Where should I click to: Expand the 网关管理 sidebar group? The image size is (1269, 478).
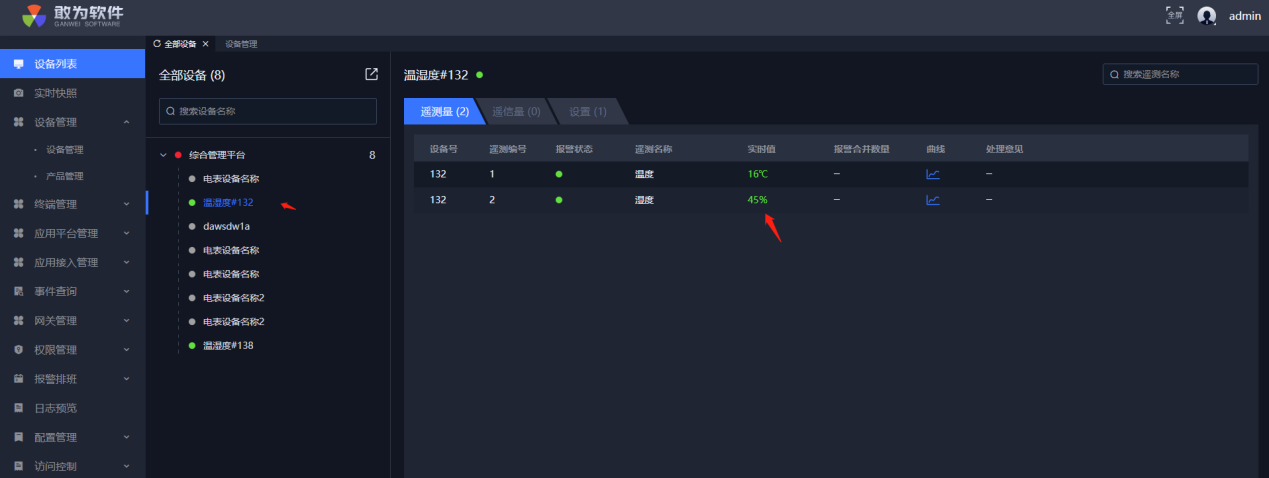pos(126,320)
